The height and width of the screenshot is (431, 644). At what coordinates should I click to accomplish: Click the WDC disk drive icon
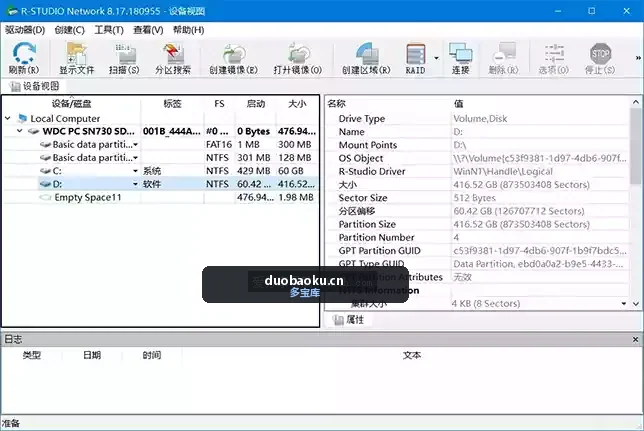pos(34,131)
